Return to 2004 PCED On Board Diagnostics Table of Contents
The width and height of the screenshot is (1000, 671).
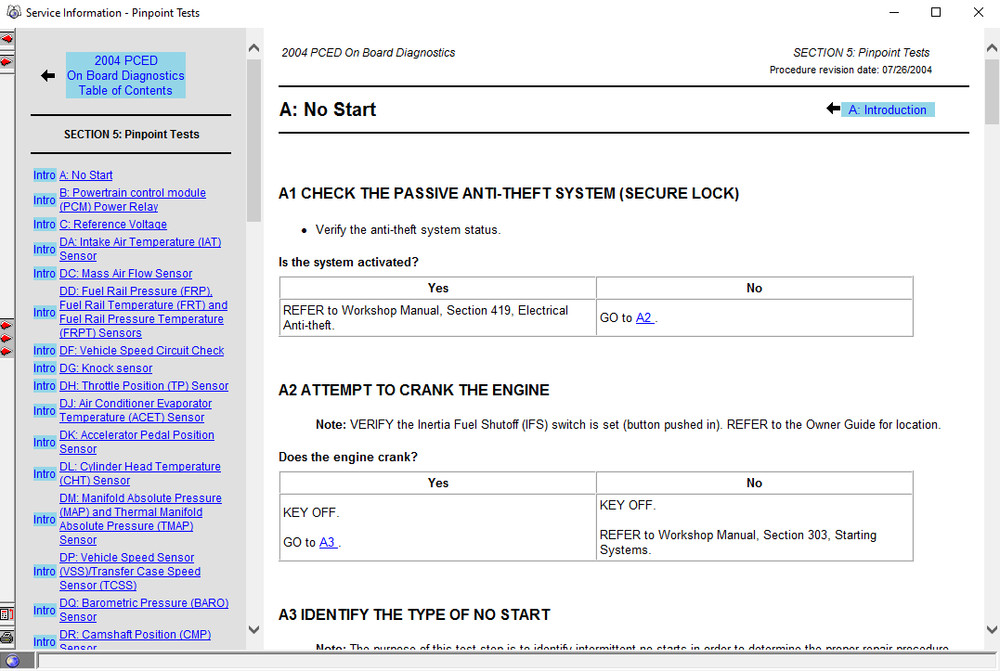tap(125, 75)
